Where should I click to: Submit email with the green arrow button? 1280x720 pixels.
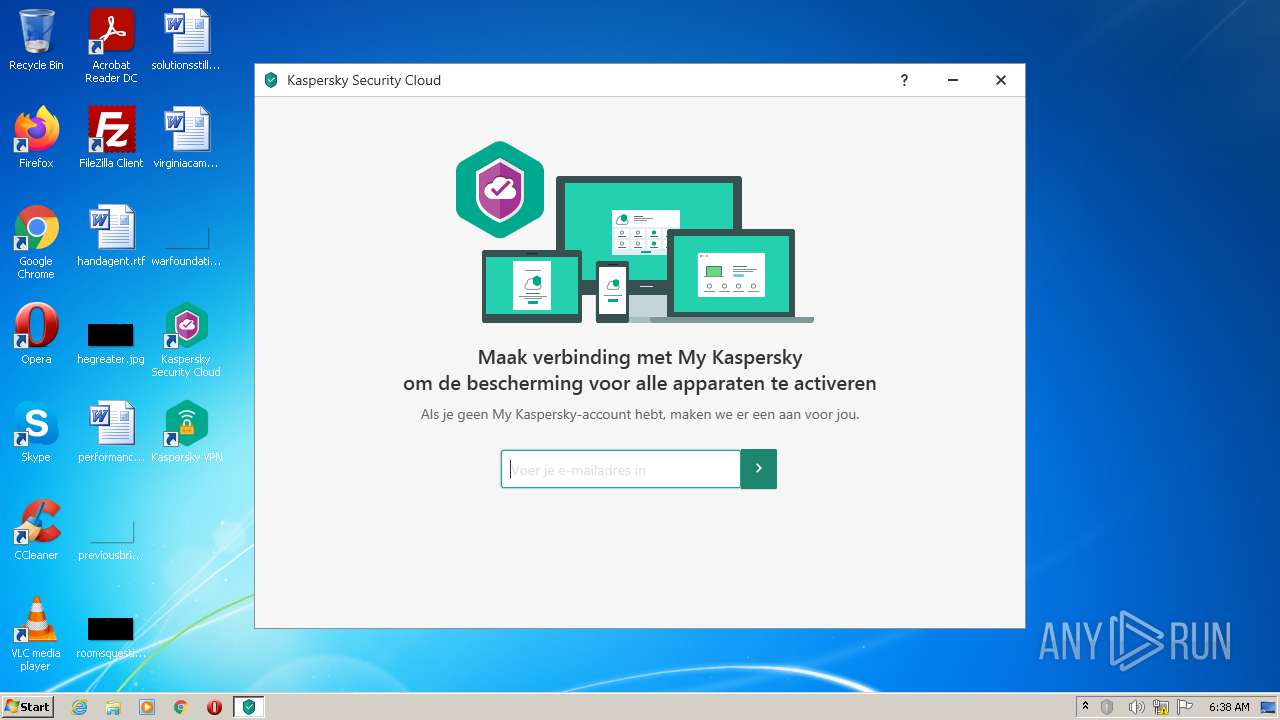click(759, 469)
